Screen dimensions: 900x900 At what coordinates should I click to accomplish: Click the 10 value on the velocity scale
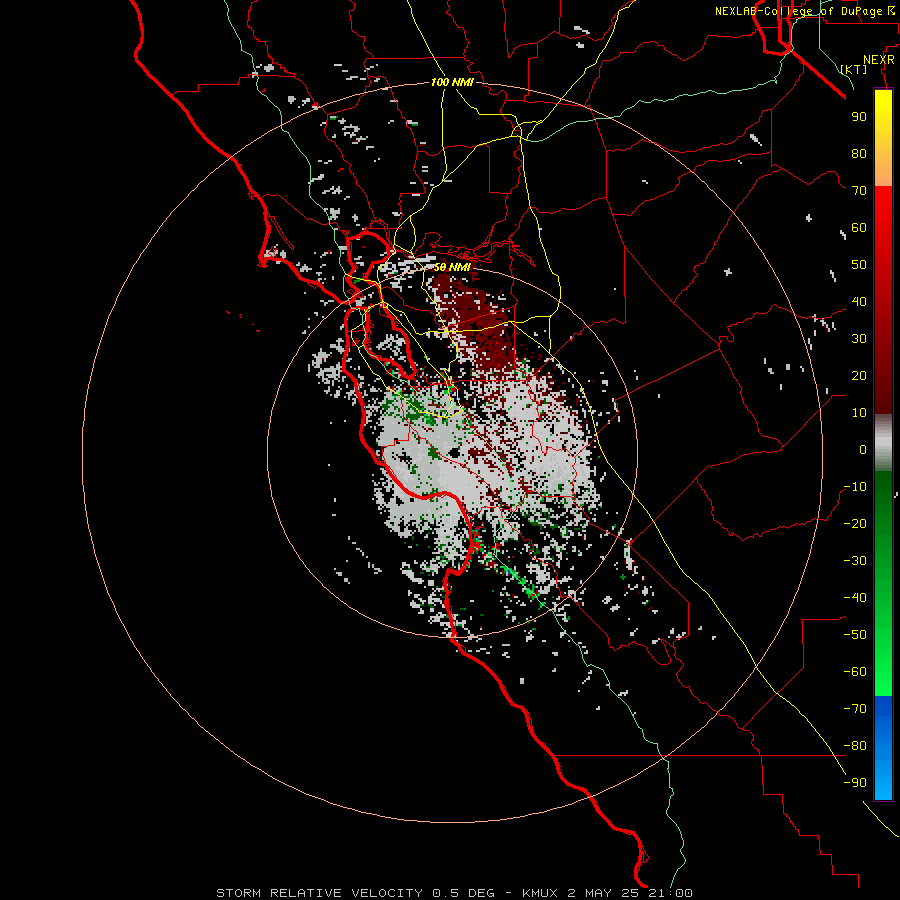(859, 413)
